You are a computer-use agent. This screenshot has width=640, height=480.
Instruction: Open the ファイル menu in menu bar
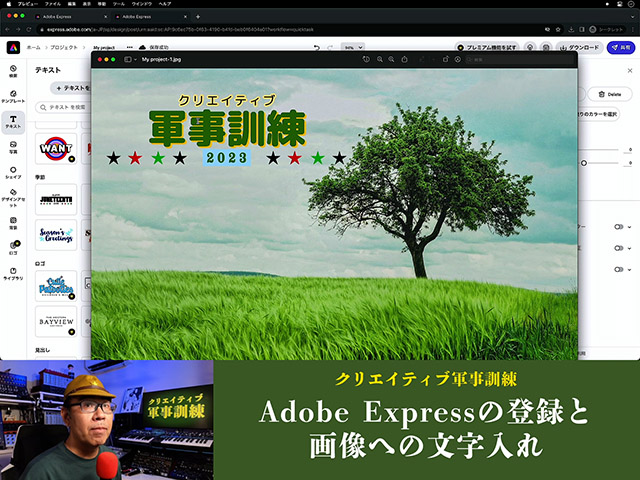click(x=52, y=4)
